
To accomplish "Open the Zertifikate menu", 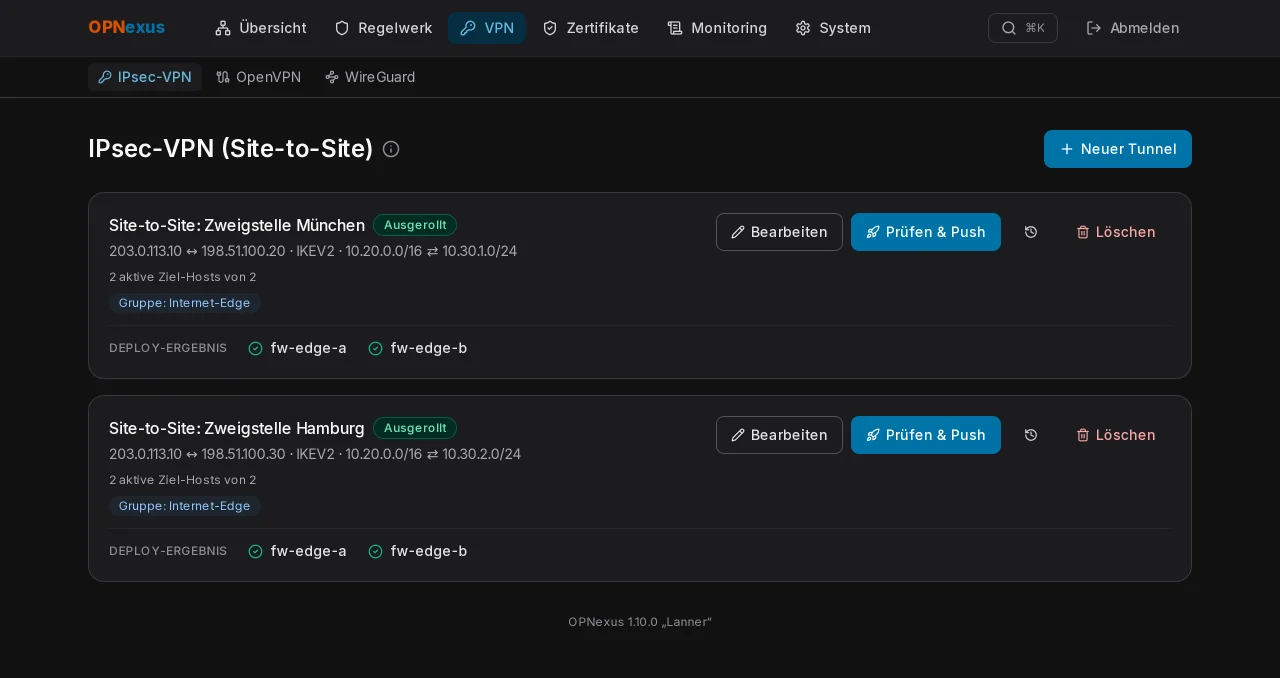I will point(590,28).
